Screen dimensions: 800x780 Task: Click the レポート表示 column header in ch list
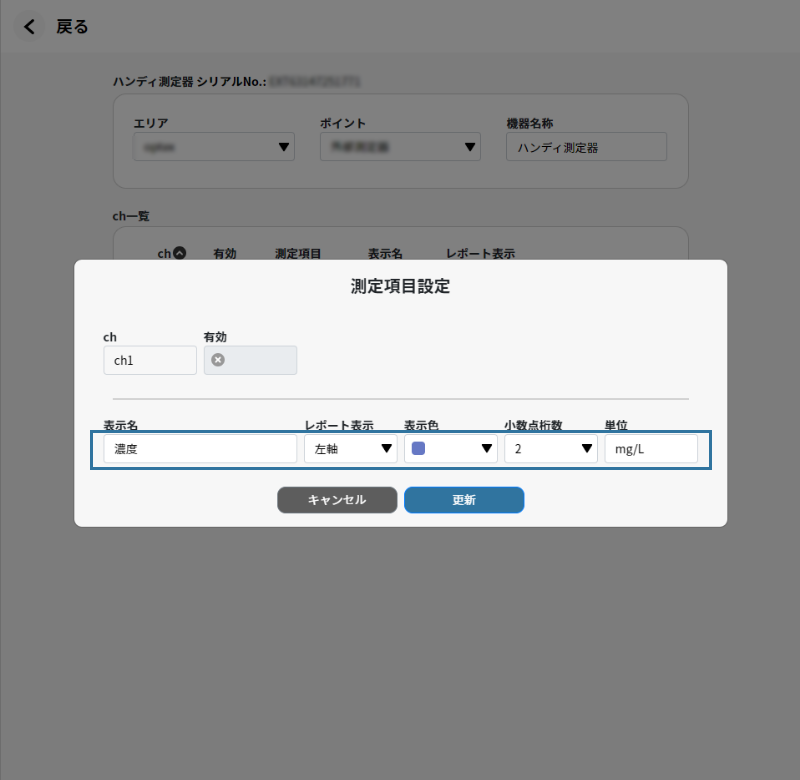point(481,254)
